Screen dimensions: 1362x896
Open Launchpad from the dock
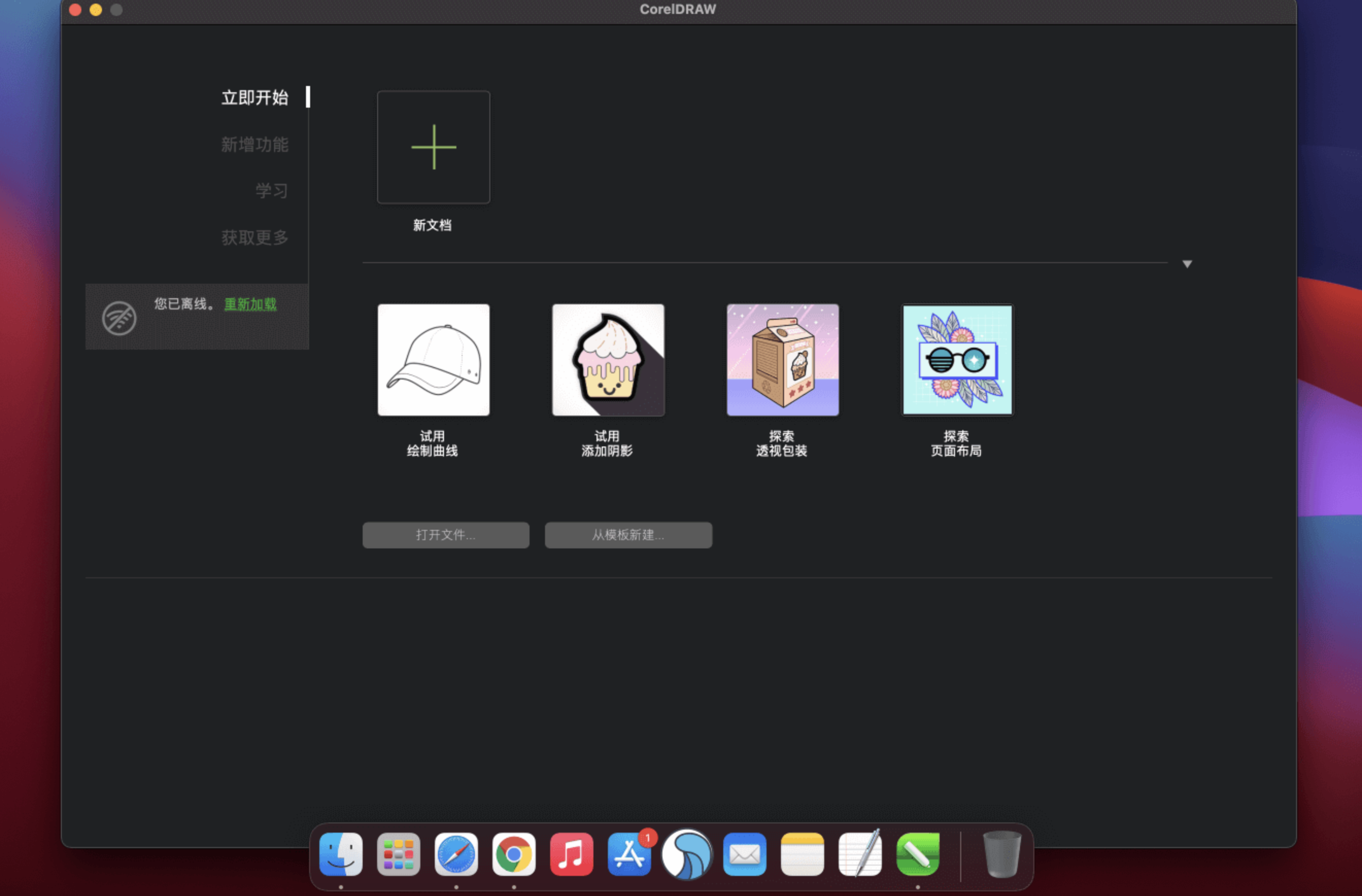pos(398,854)
